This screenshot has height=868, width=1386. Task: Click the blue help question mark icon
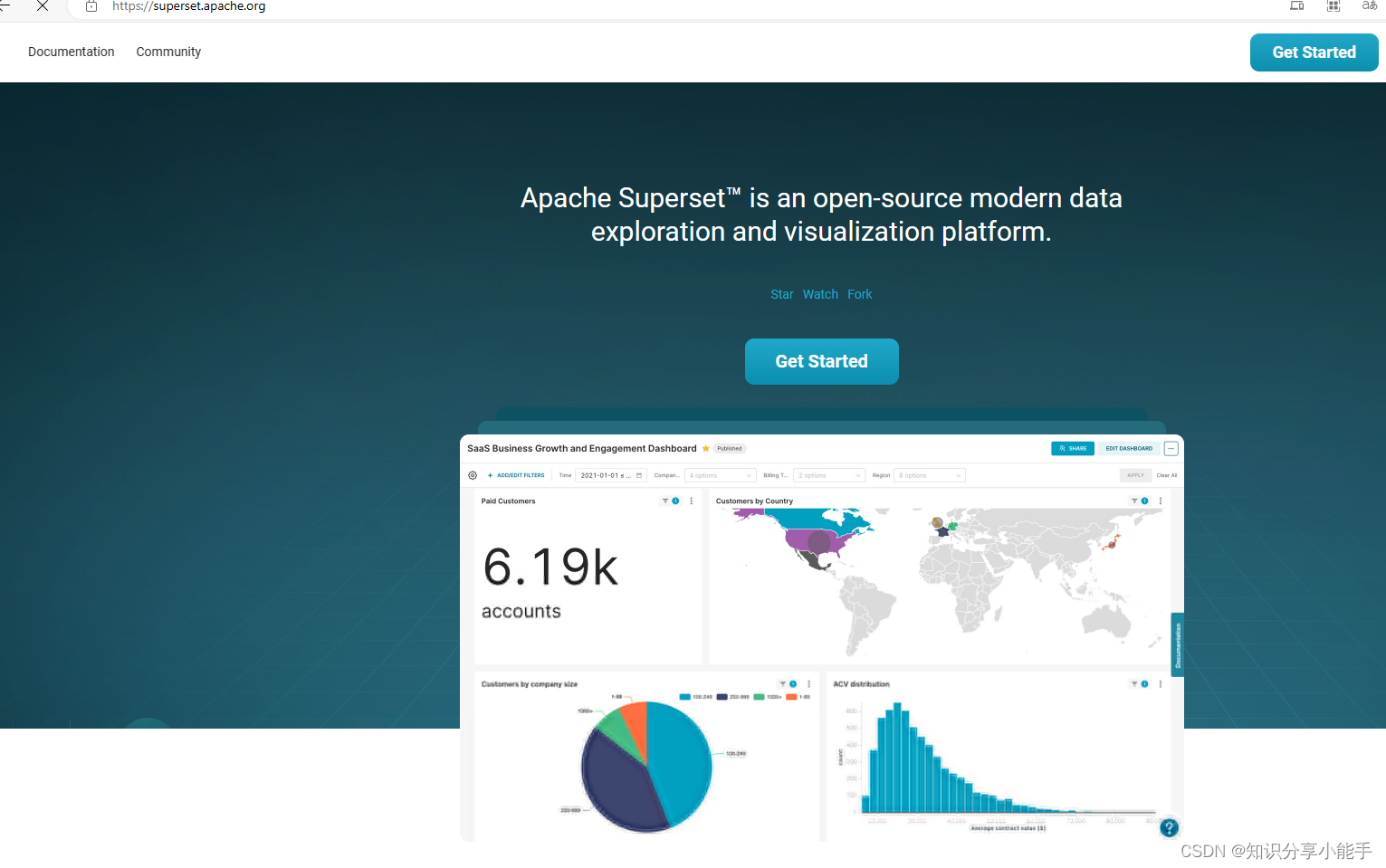coord(1169,827)
